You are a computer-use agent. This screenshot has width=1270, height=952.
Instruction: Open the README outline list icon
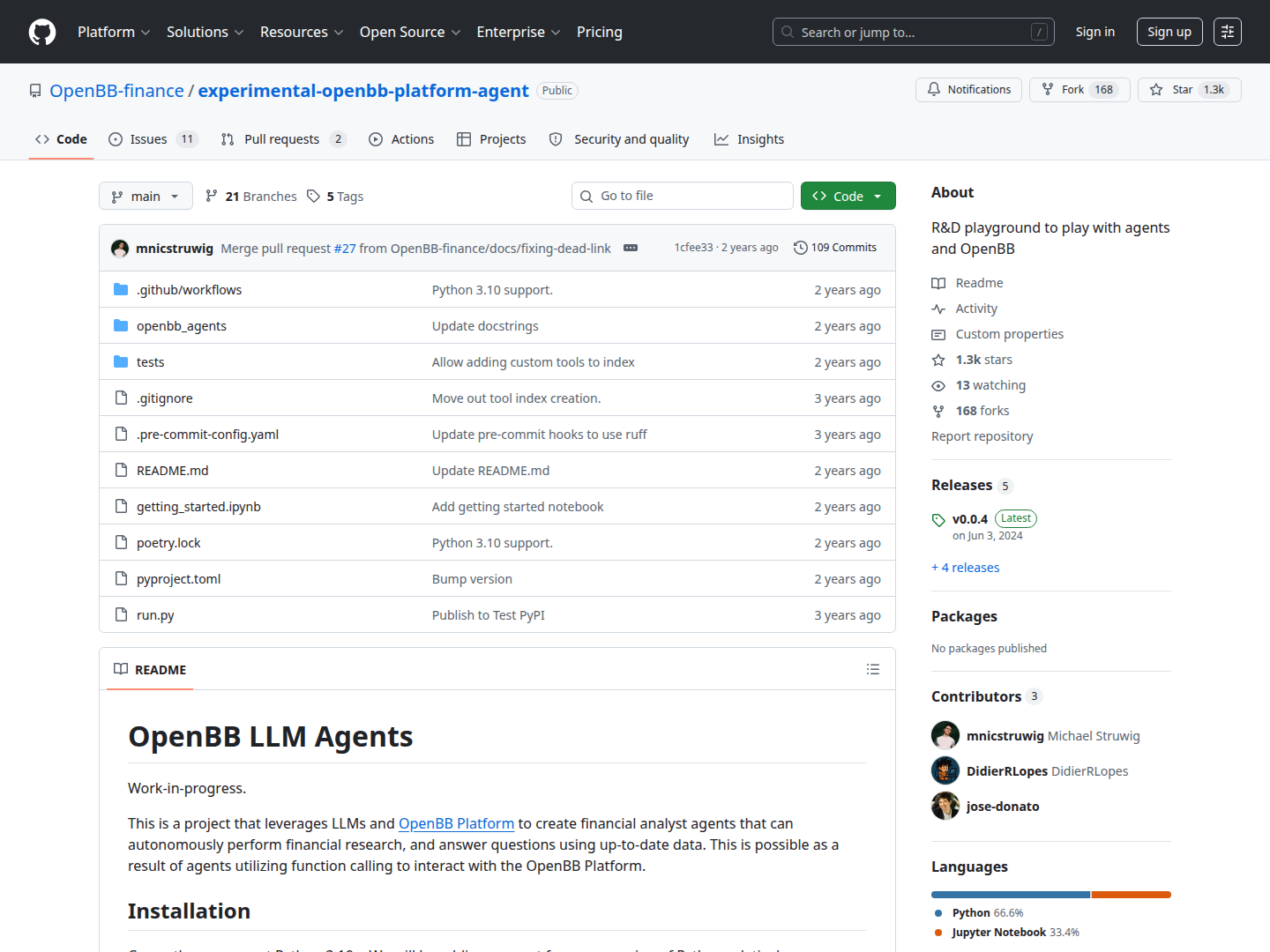[873, 669]
